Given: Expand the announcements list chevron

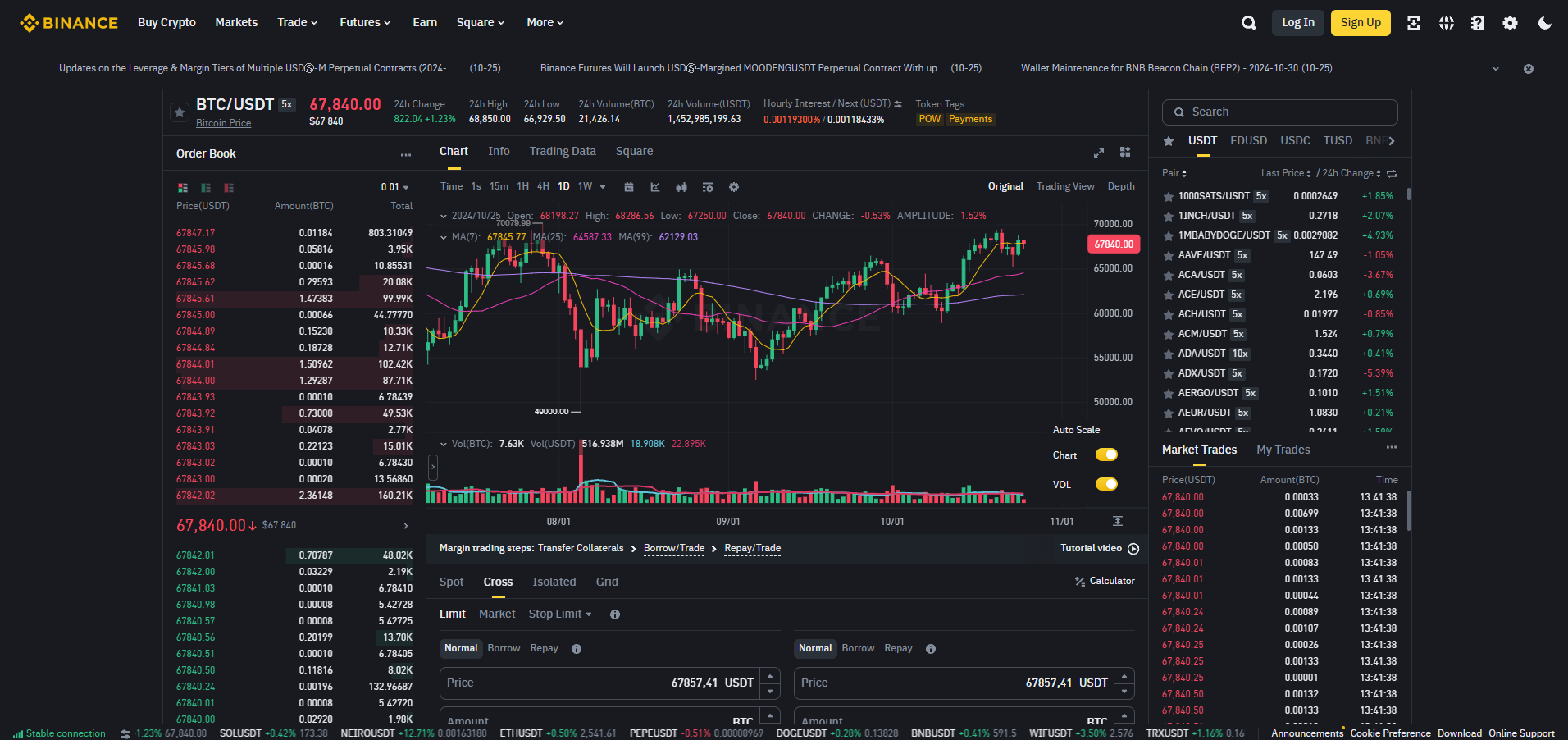Looking at the screenshot, I should pos(1496,69).
